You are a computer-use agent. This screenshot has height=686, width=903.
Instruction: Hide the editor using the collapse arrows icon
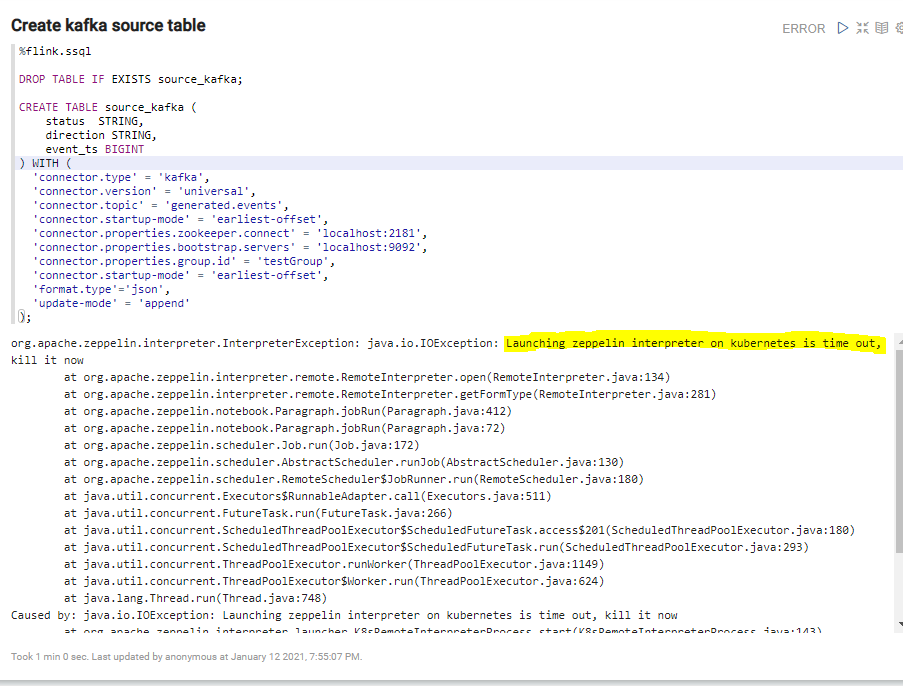(x=862, y=28)
